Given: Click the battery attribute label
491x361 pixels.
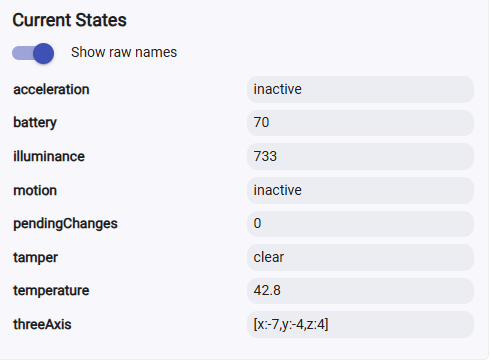Looking at the screenshot, I should coord(35,123).
